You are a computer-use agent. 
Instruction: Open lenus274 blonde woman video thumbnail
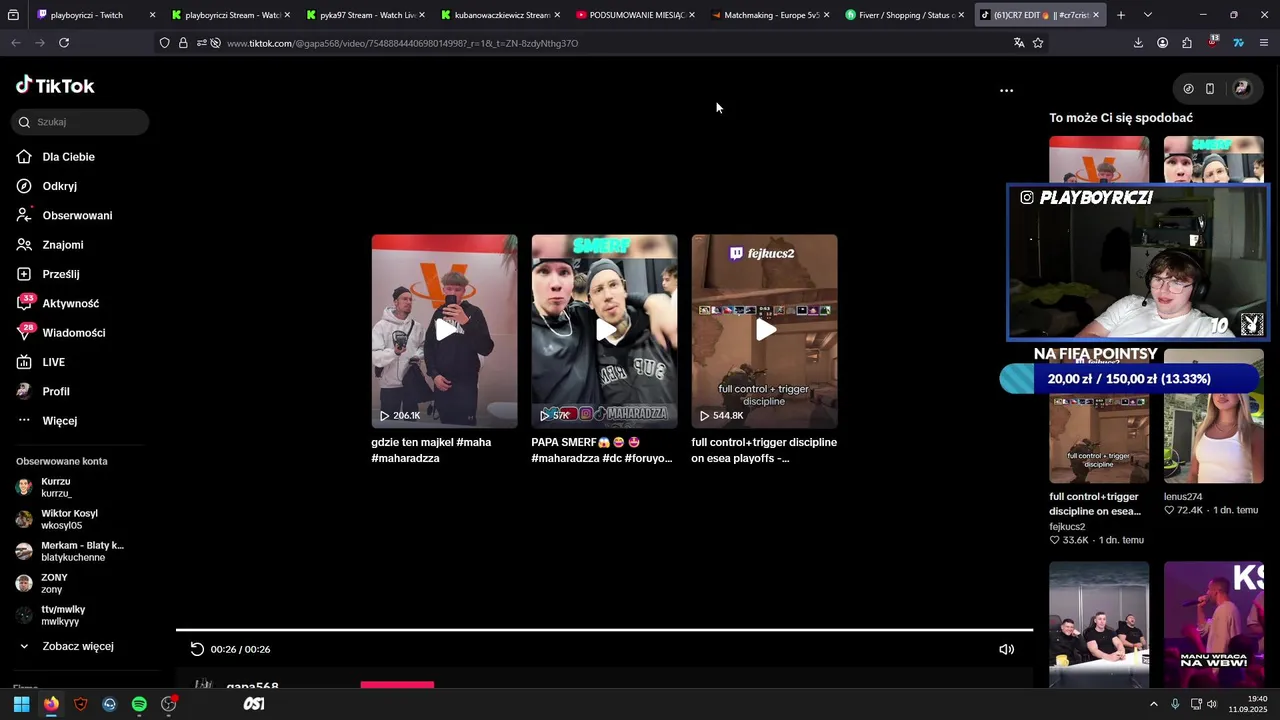pos(1213,438)
